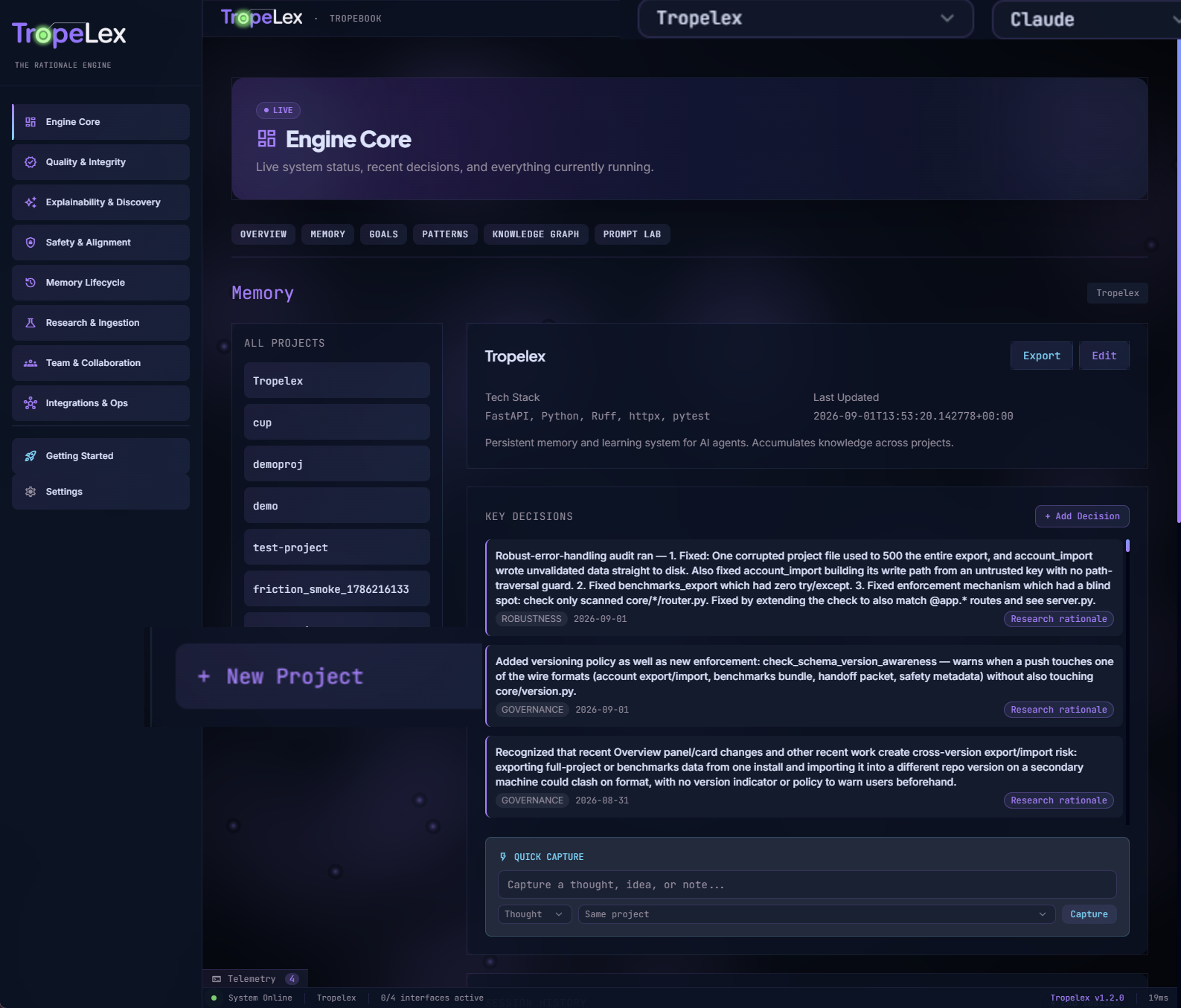1181x1008 pixels.
Task: Click the System Online status indicator
Action: pyautogui.click(x=252, y=998)
